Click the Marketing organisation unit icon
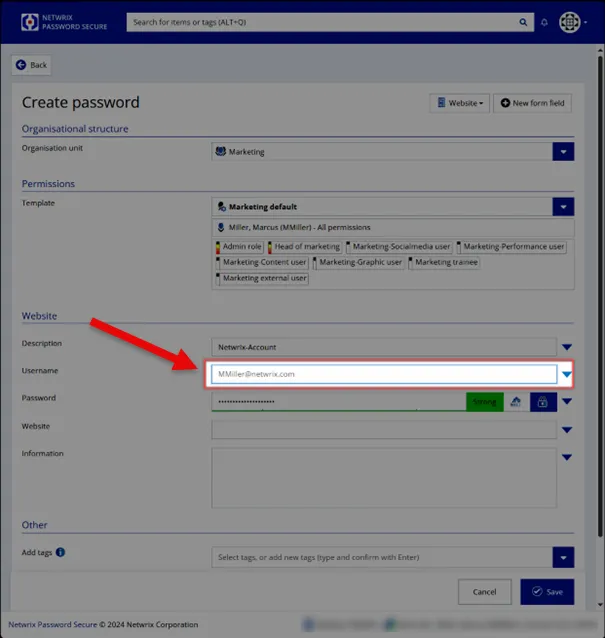This screenshot has height=638, width=605. tap(221, 151)
